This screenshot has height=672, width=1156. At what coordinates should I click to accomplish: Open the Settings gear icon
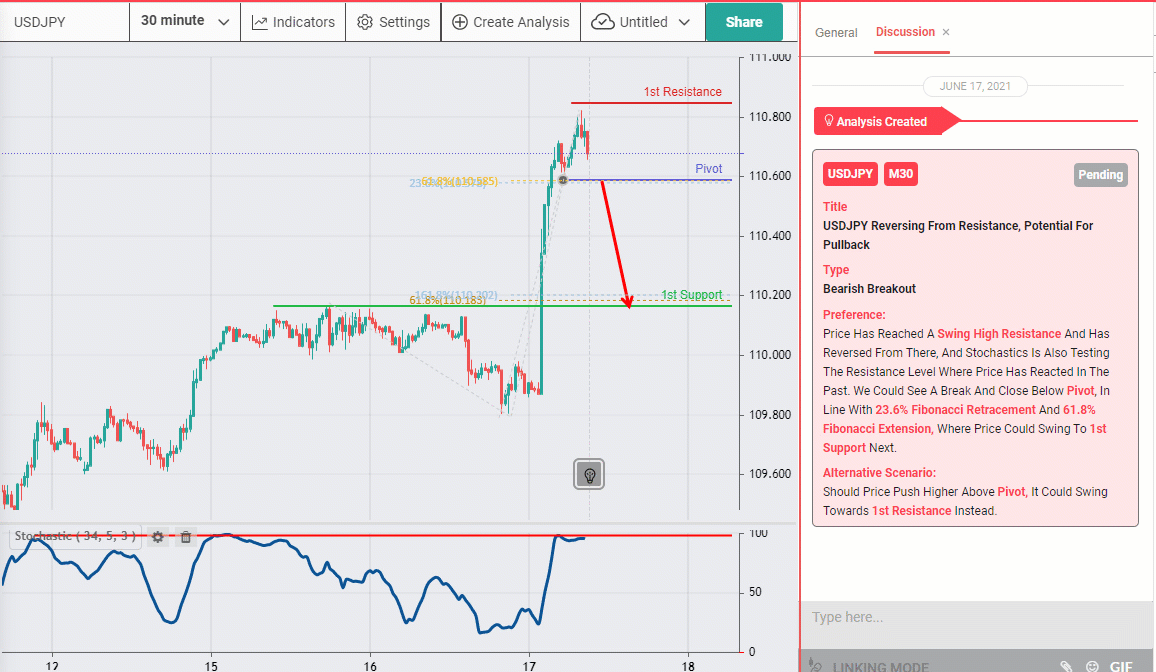365,22
